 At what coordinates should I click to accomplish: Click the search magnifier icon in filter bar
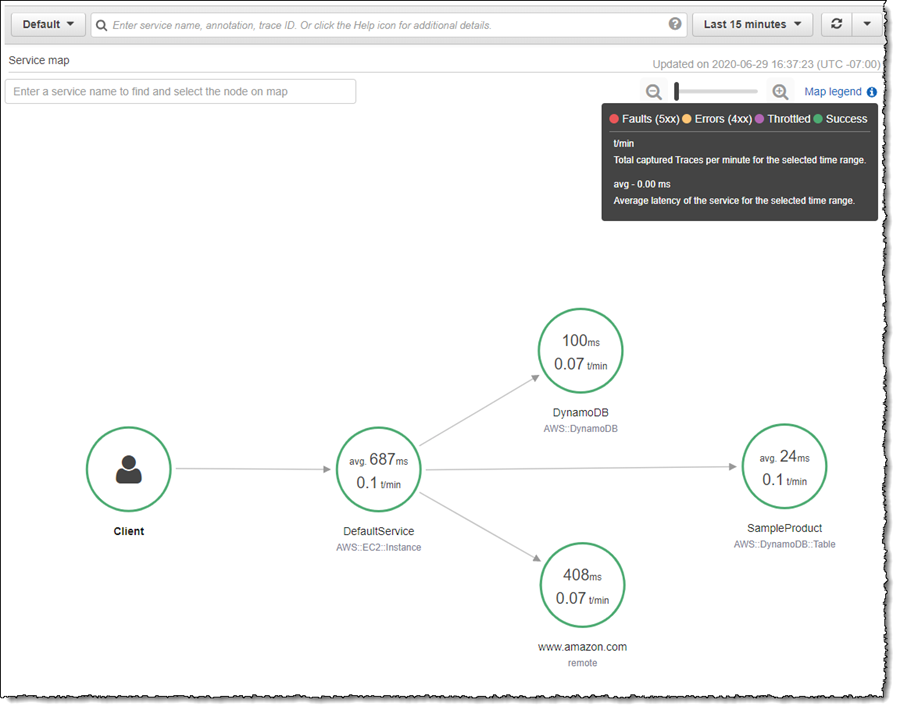click(x=101, y=25)
